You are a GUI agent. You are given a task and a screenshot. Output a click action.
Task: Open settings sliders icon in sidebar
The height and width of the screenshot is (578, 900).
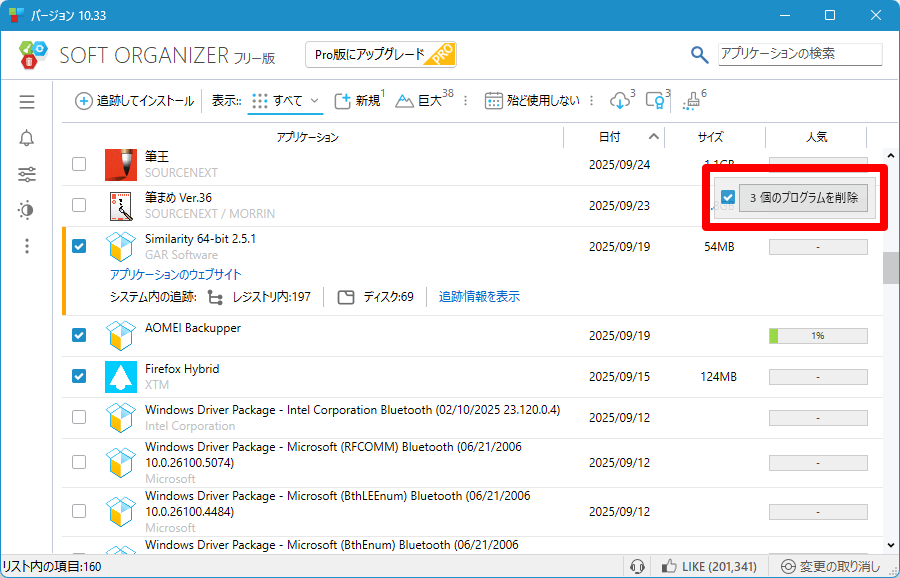(x=27, y=174)
